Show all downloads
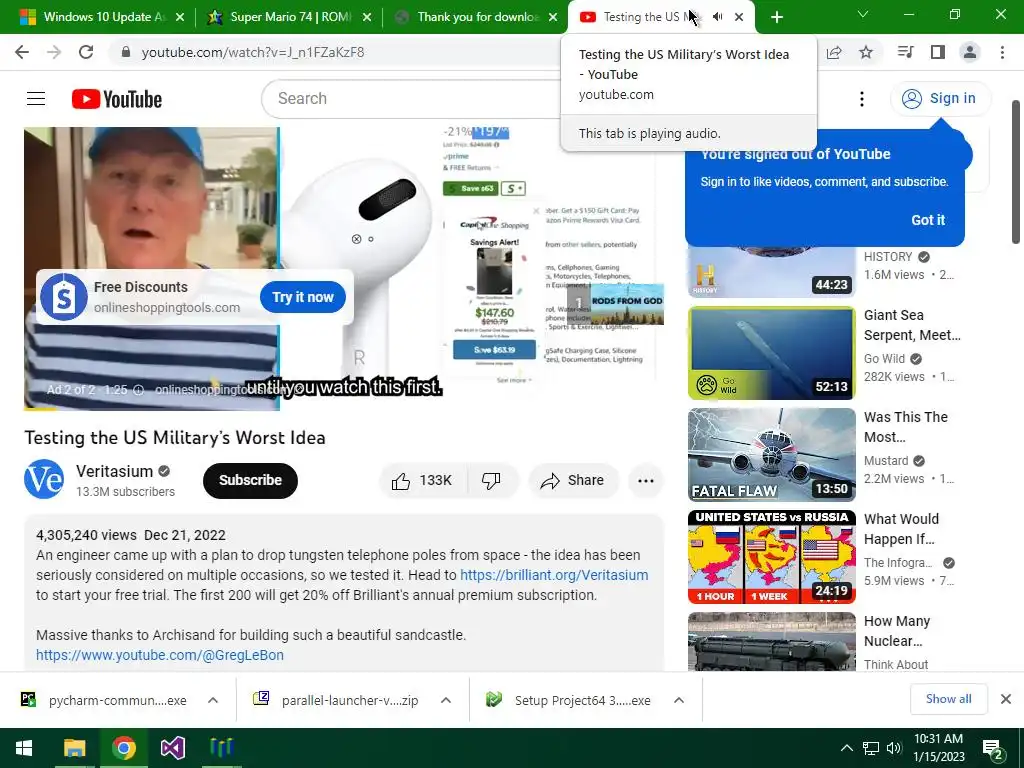Viewport: 1024px width, 768px height. pyautogui.click(x=948, y=699)
